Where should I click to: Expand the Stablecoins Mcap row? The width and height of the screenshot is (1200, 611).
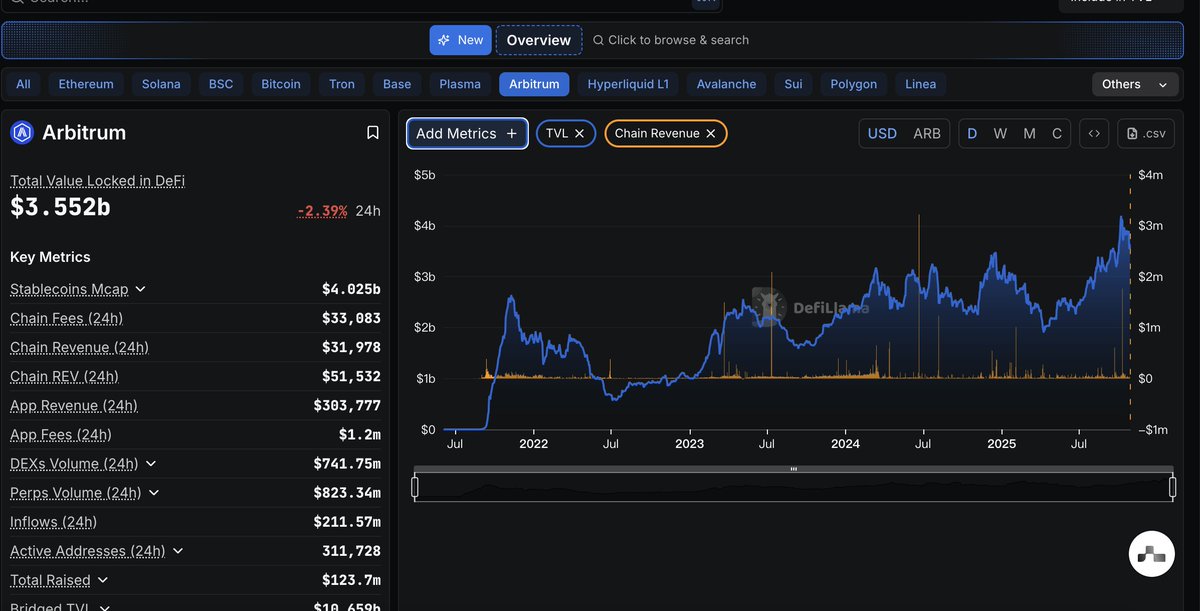140,289
